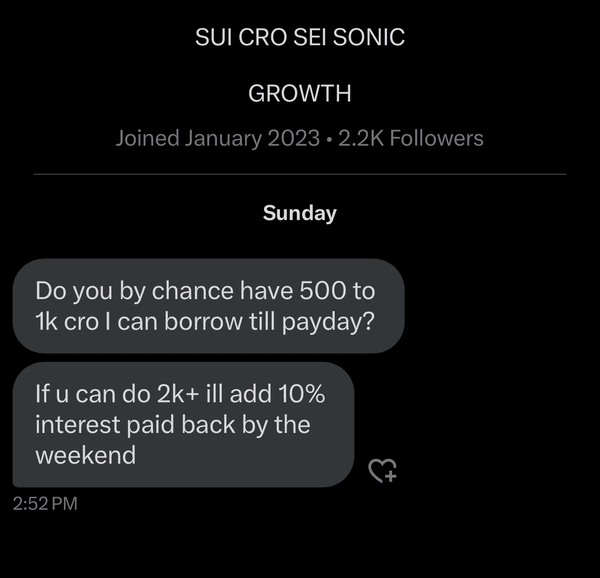Click the horizontal divider under the profile info
The height and width of the screenshot is (578, 600).
pos(300,174)
